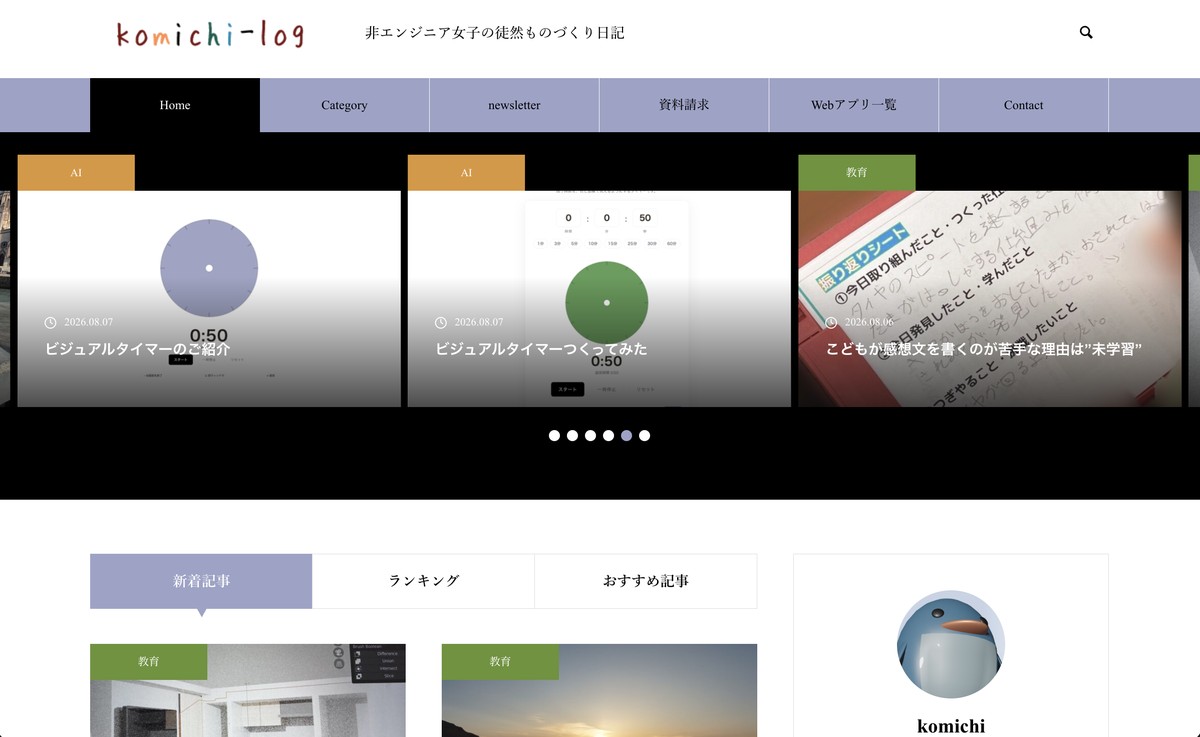Viewport: 1200px width, 737px height.
Task: Open the search magnifier icon
Action: (x=1086, y=32)
